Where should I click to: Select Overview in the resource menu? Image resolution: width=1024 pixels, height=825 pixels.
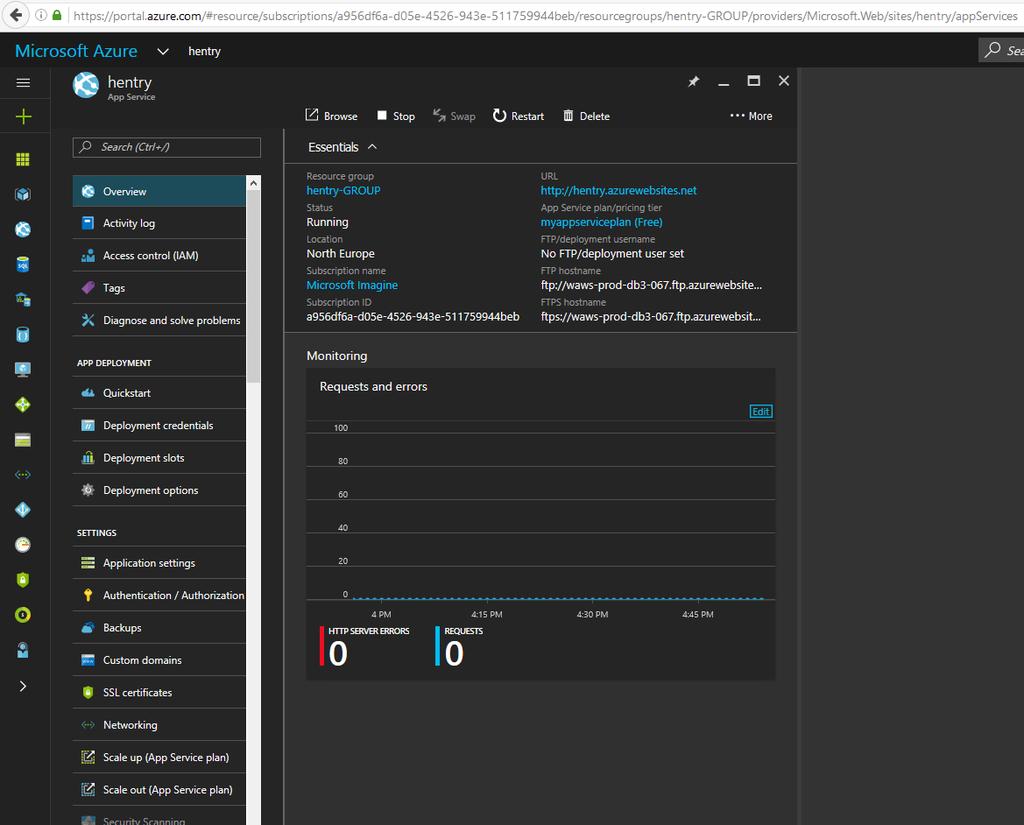tap(159, 191)
